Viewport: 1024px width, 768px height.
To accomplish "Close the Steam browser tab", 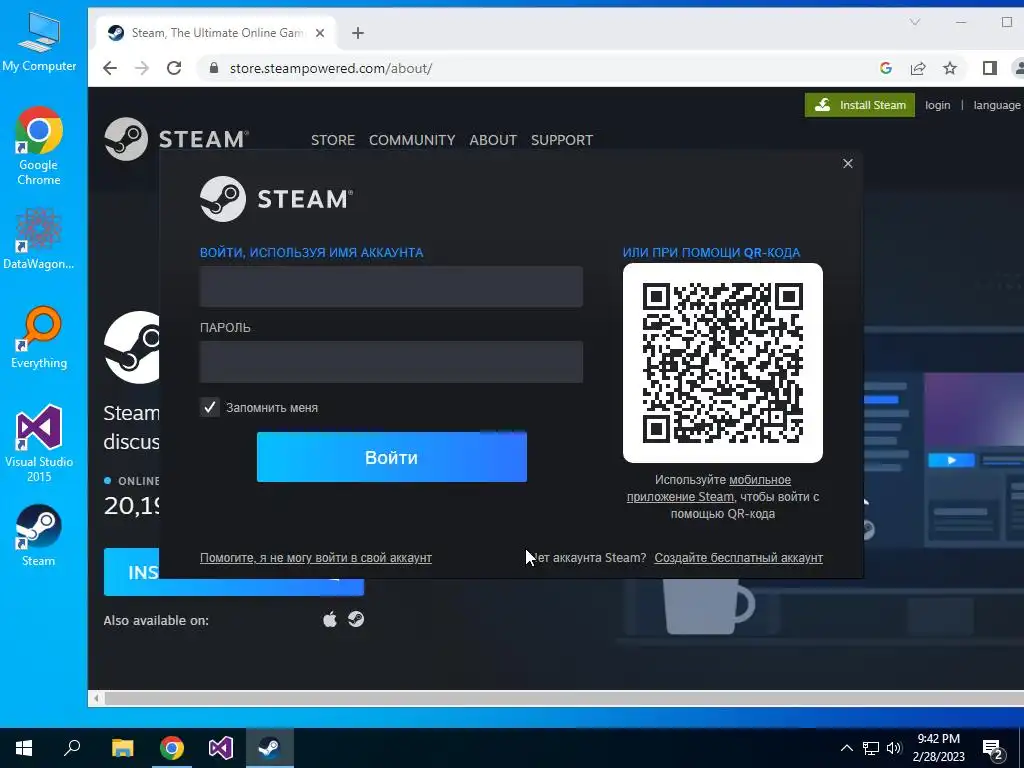I will [x=320, y=33].
